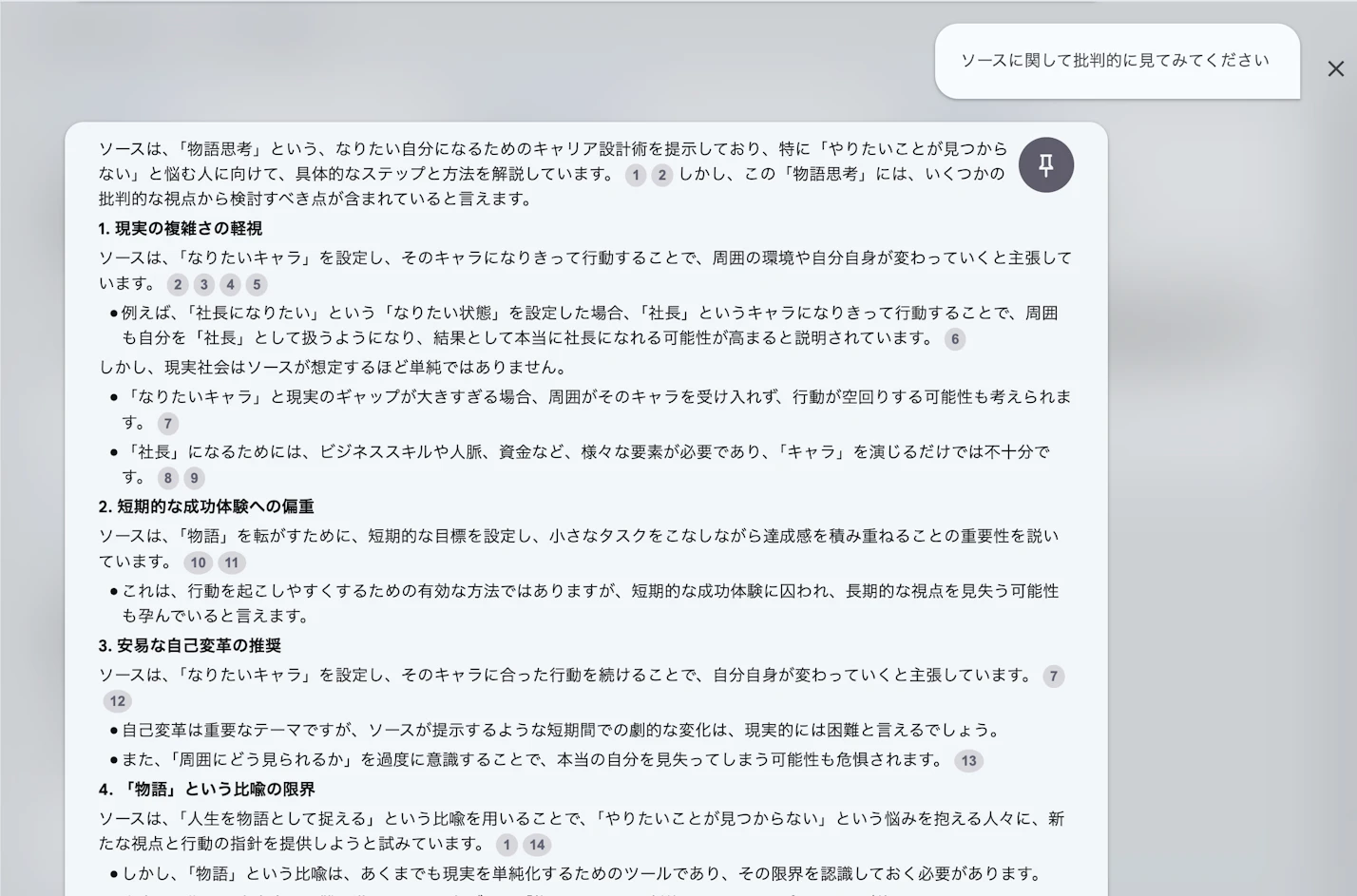Check citation 12 under 安易な自己変革の推奨
1357x896 pixels.
pos(117,701)
